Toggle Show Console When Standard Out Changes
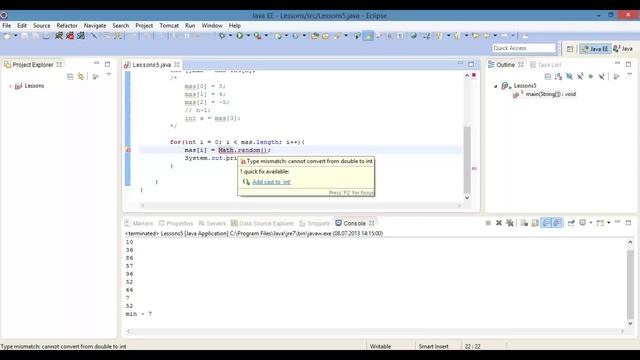Image resolution: width=640 pixels, height=360 pixels. [x=546, y=223]
